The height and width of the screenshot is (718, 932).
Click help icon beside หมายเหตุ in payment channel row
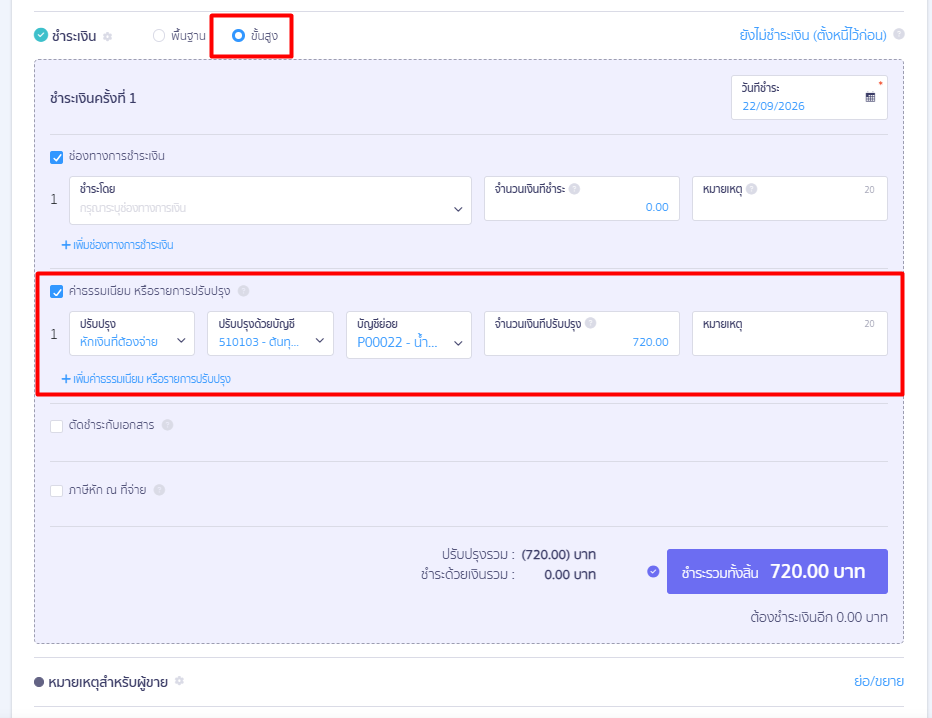pyautogui.click(x=751, y=189)
